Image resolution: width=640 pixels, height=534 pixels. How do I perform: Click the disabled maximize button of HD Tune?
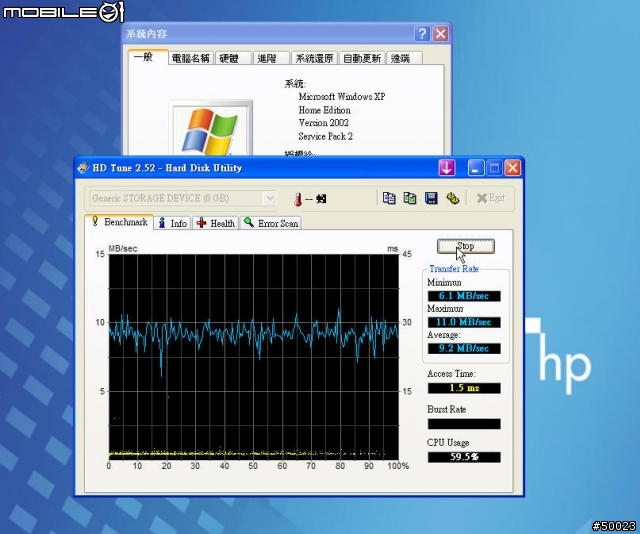[494, 168]
